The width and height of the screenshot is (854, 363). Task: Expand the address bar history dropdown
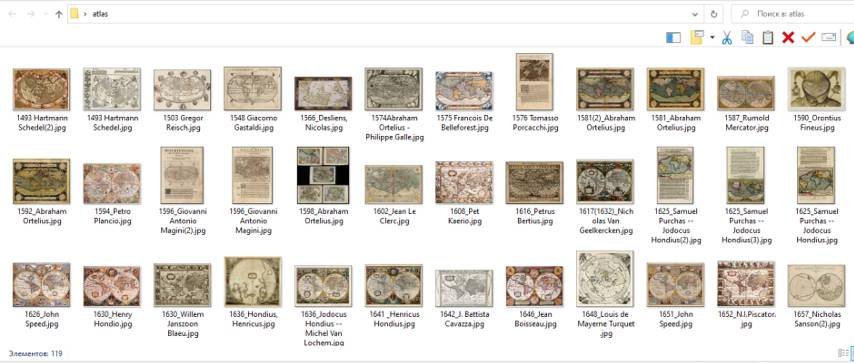point(696,14)
